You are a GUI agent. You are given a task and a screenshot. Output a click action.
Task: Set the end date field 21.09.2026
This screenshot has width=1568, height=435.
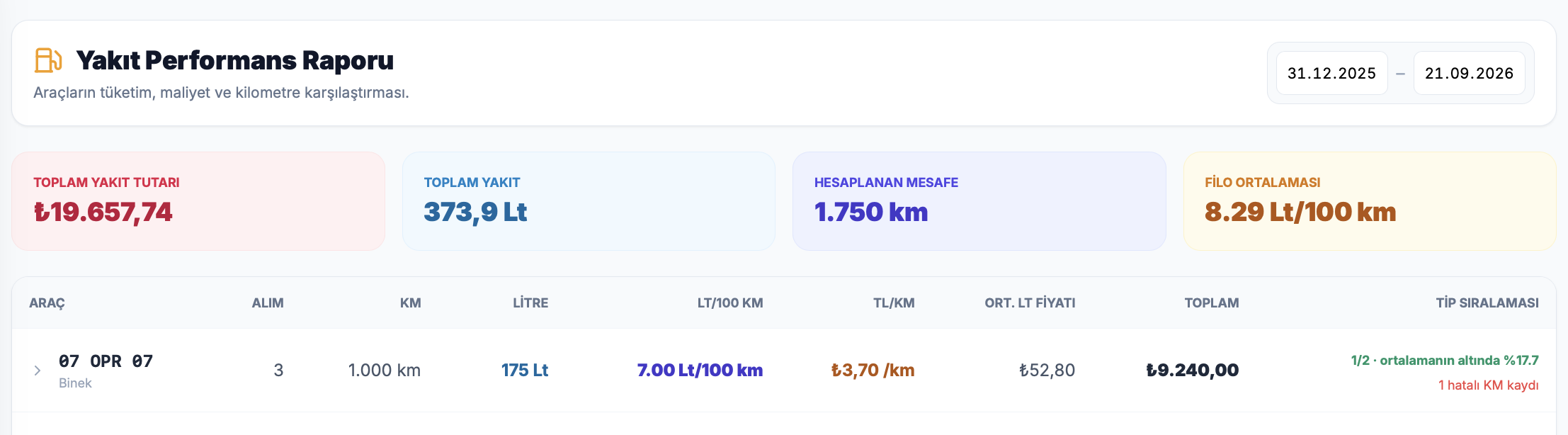pyautogui.click(x=1469, y=73)
